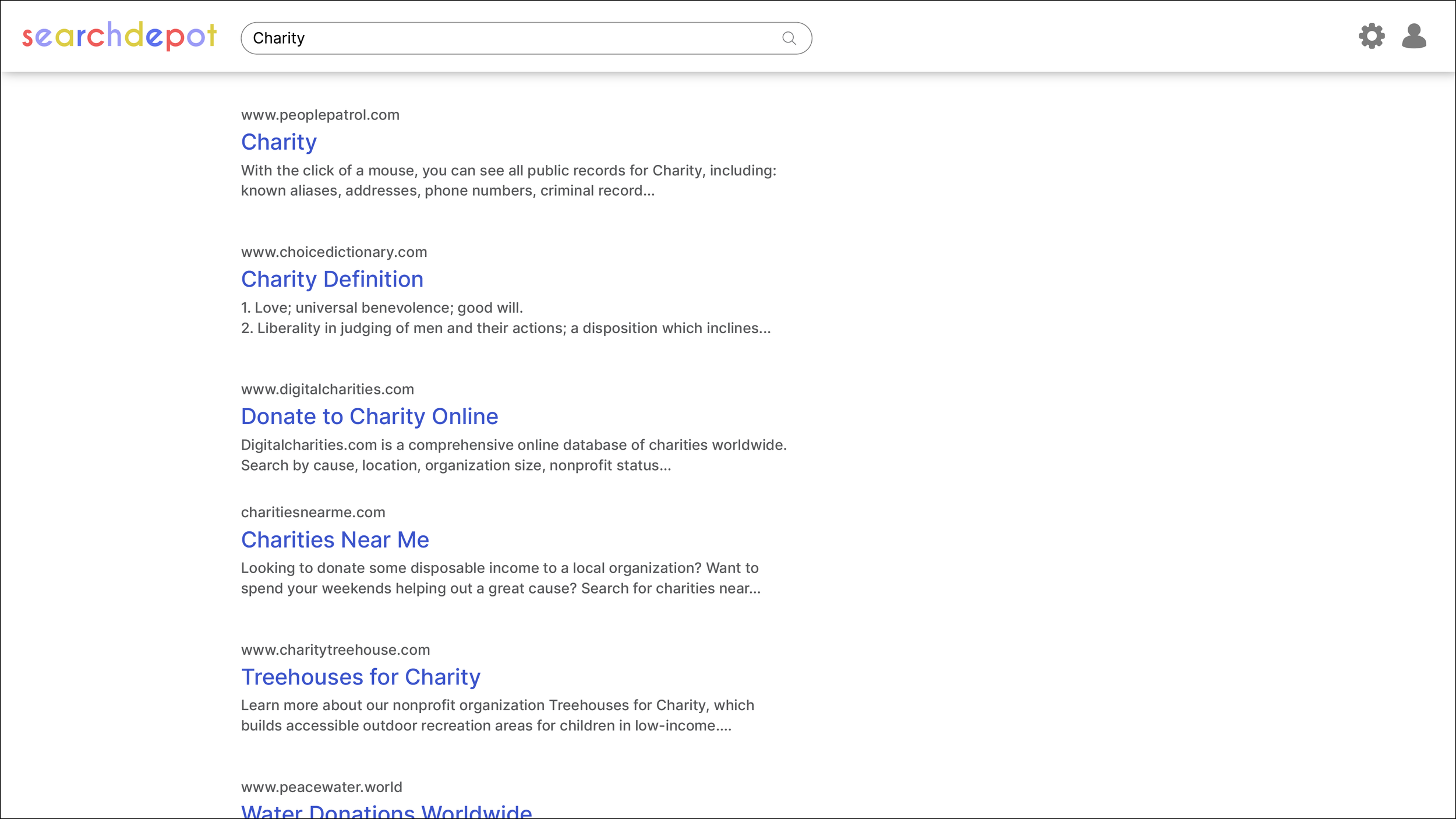
Task: Click the charitiesnearme.com URL text
Action: tap(313, 513)
